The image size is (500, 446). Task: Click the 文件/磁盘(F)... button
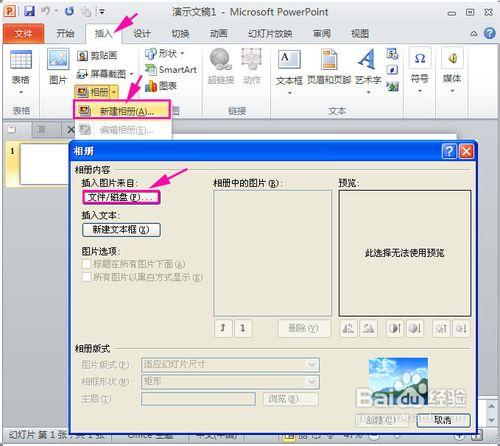(x=121, y=197)
